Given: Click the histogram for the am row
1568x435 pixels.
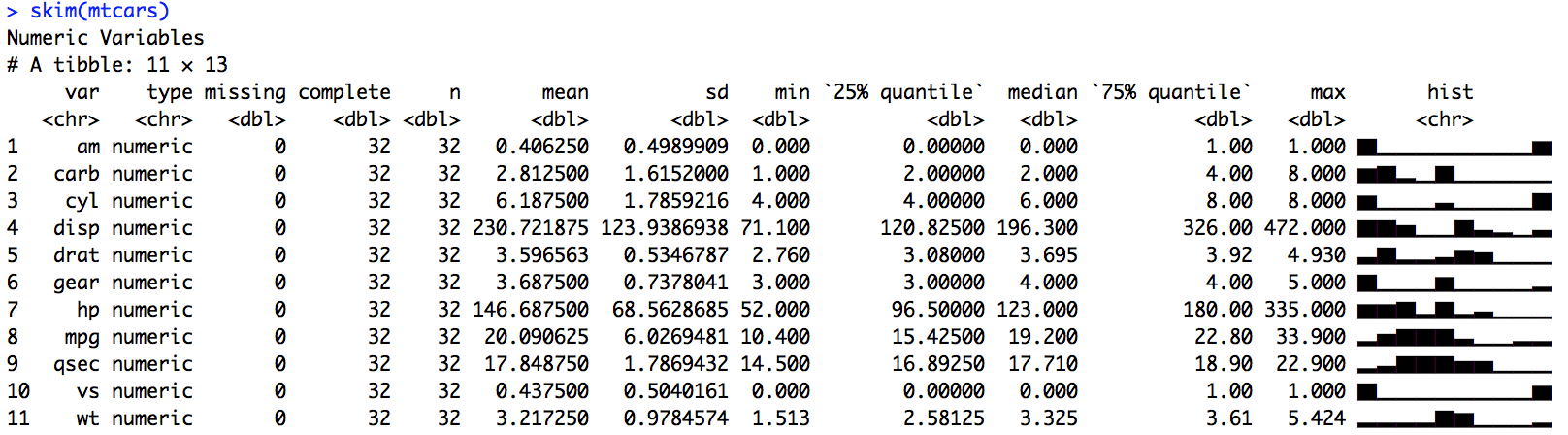Looking at the screenshot, I should coord(1454,148).
